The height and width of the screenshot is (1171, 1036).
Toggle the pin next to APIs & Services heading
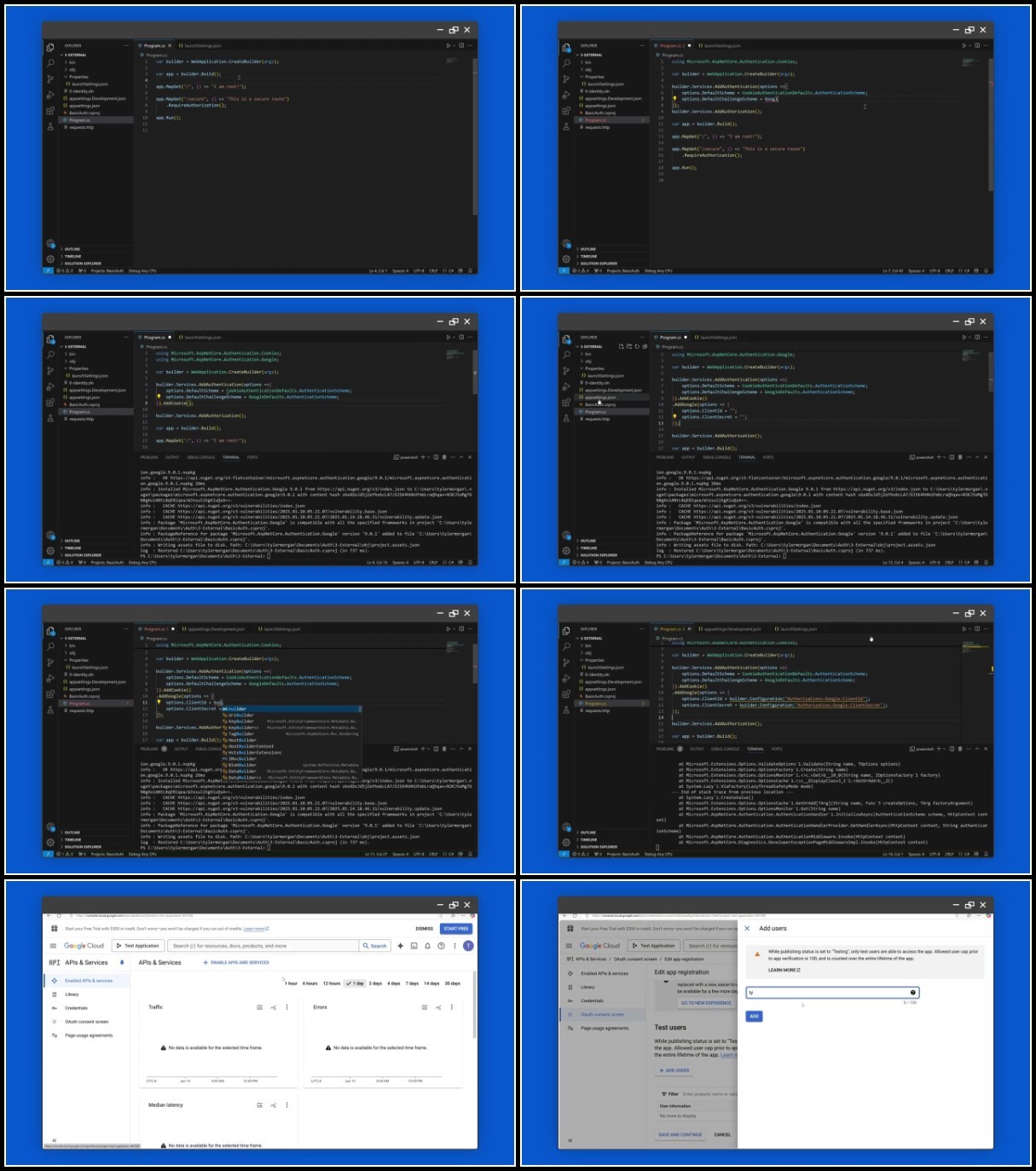tap(122, 962)
